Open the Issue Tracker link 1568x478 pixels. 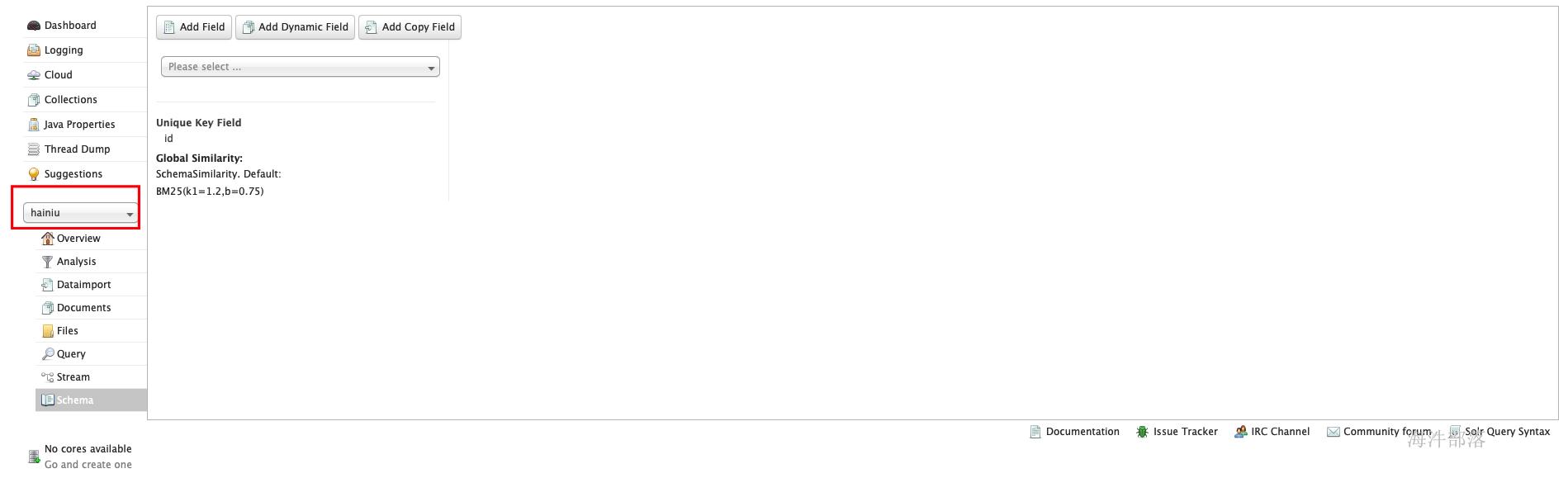click(x=1185, y=432)
